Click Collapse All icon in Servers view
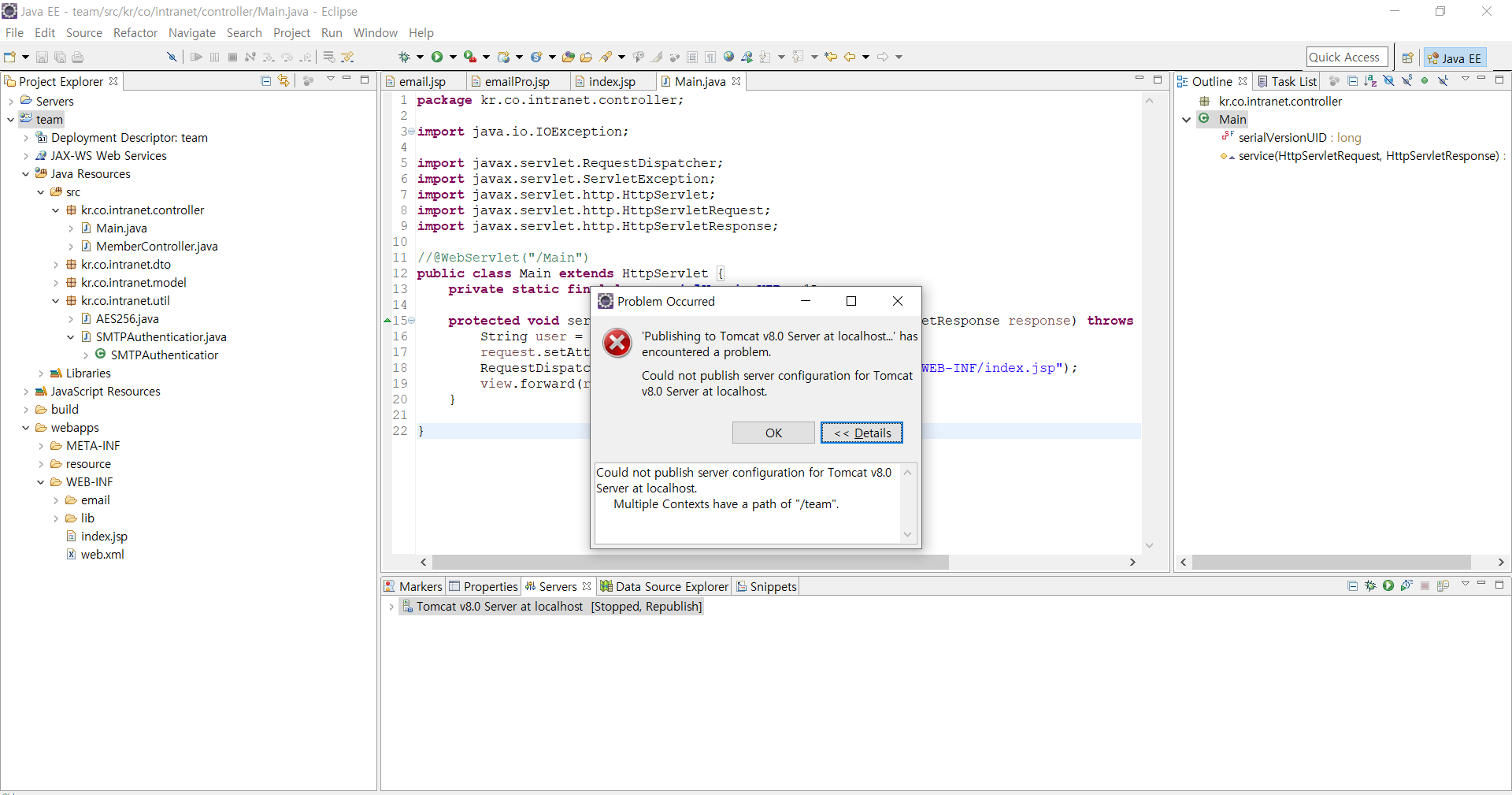Image resolution: width=1512 pixels, height=795 pixels. pyautogui.click(x=1352, y=585)
